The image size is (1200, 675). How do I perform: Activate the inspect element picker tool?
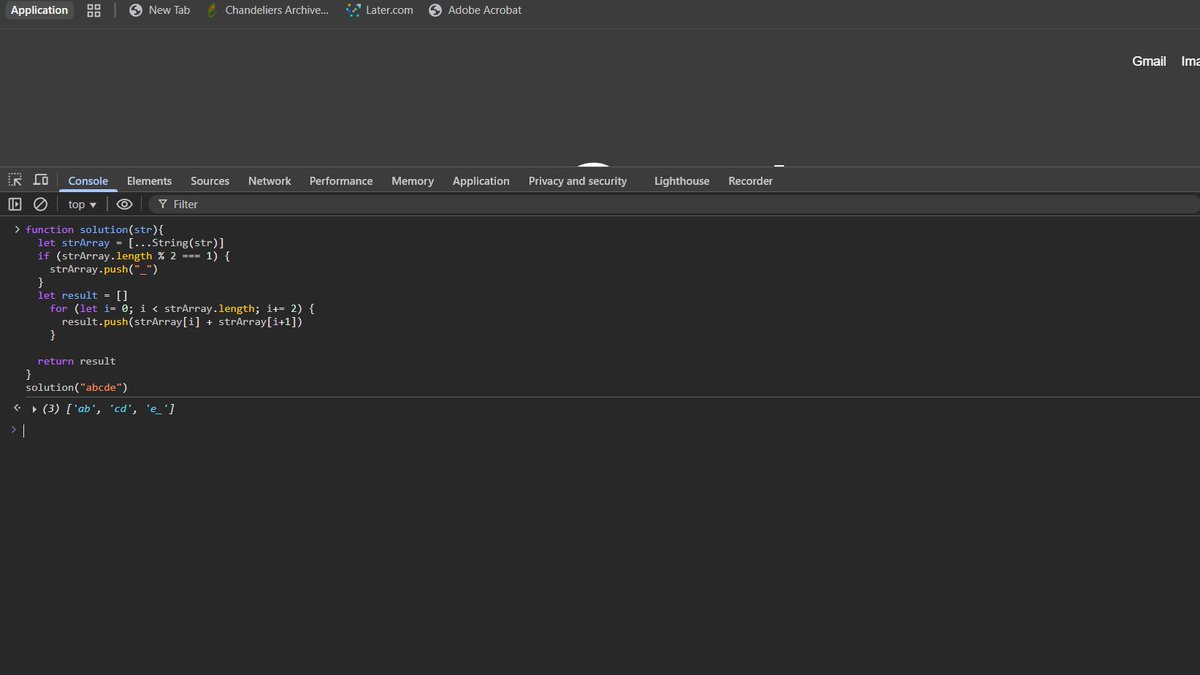[x=14, y=180]
